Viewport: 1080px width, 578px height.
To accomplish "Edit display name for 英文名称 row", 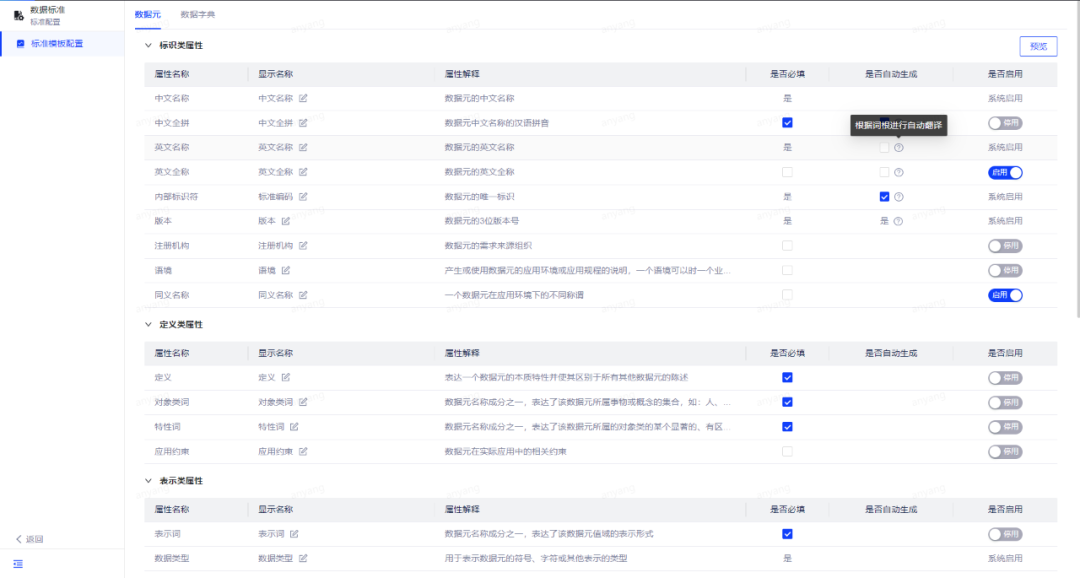I will point(303,147).
